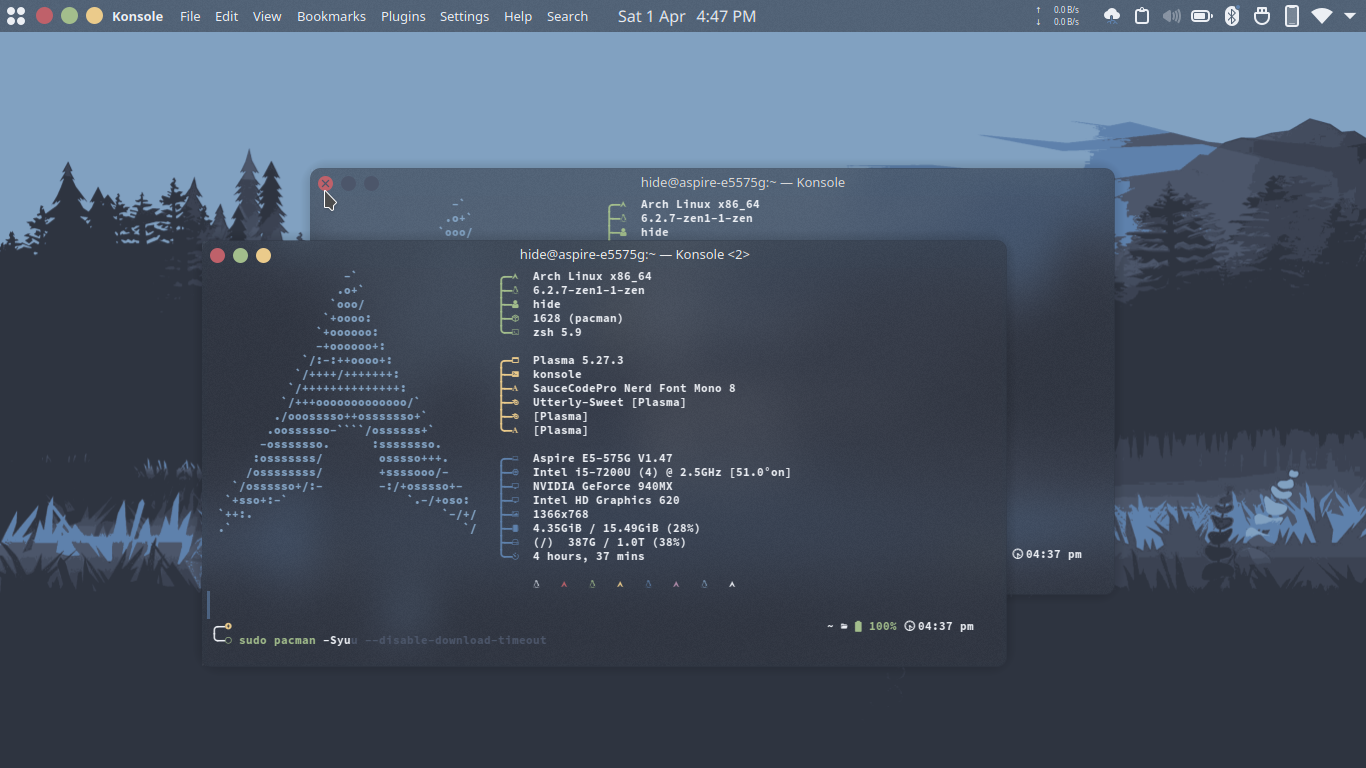Open the Help menu
Screen dimensions: 1366x768
(x=518, y=16)
